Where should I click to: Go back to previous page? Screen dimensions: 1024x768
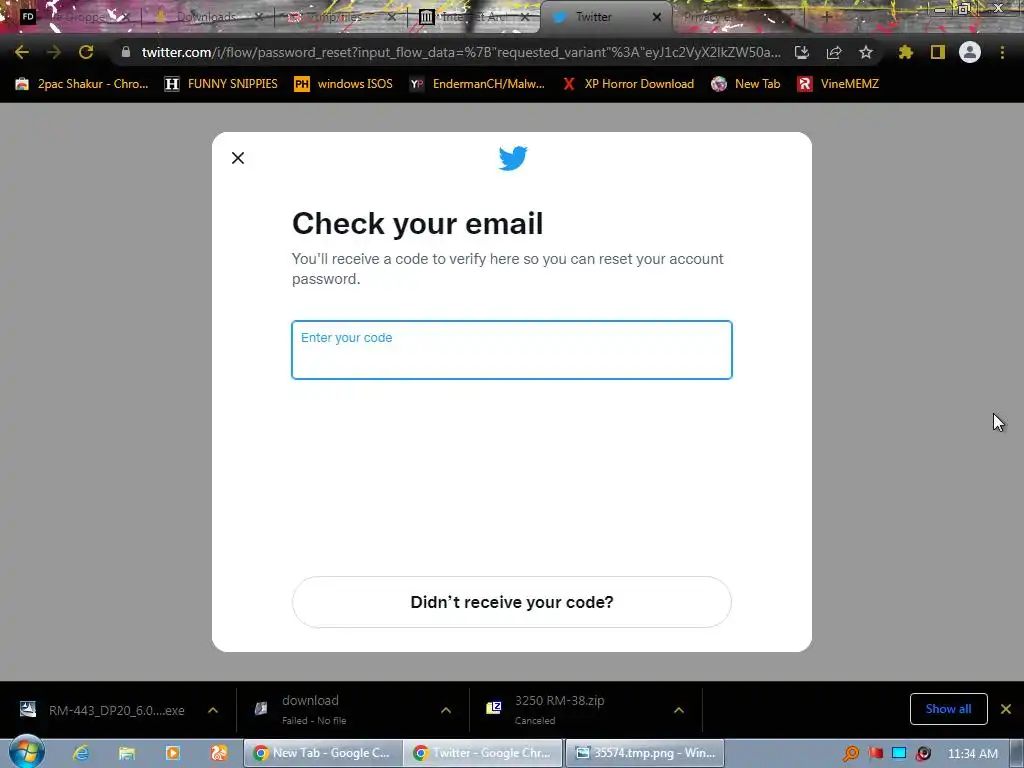[x=22, y=52]
